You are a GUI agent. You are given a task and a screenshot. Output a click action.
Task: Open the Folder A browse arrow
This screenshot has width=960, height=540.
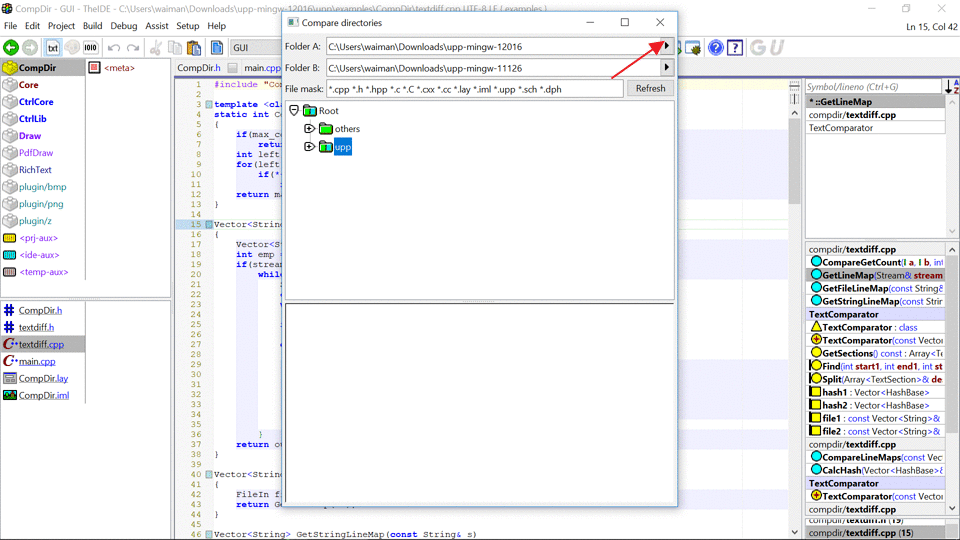[x=667, y=46]
